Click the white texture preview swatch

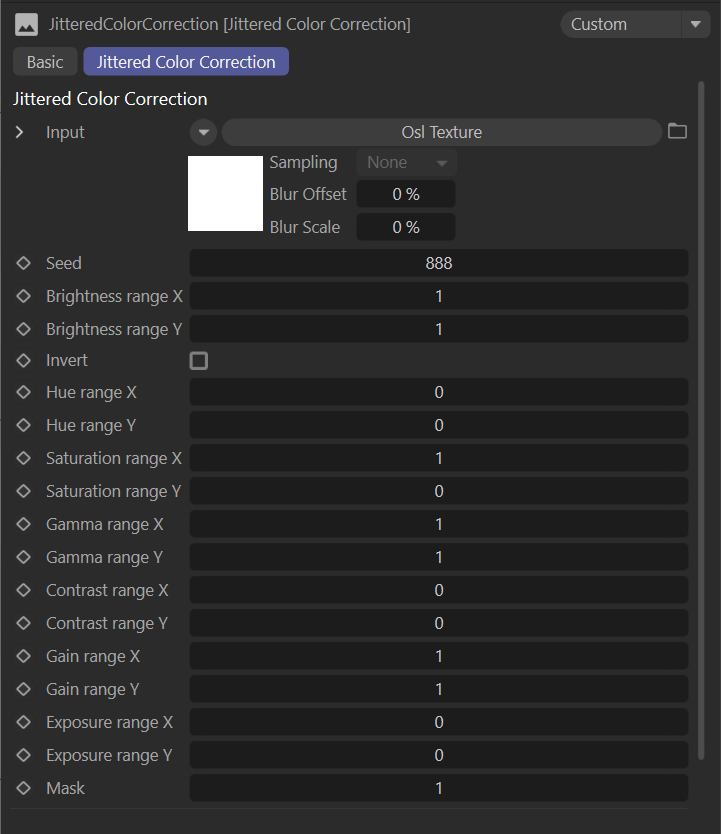[x=225, y=193]
